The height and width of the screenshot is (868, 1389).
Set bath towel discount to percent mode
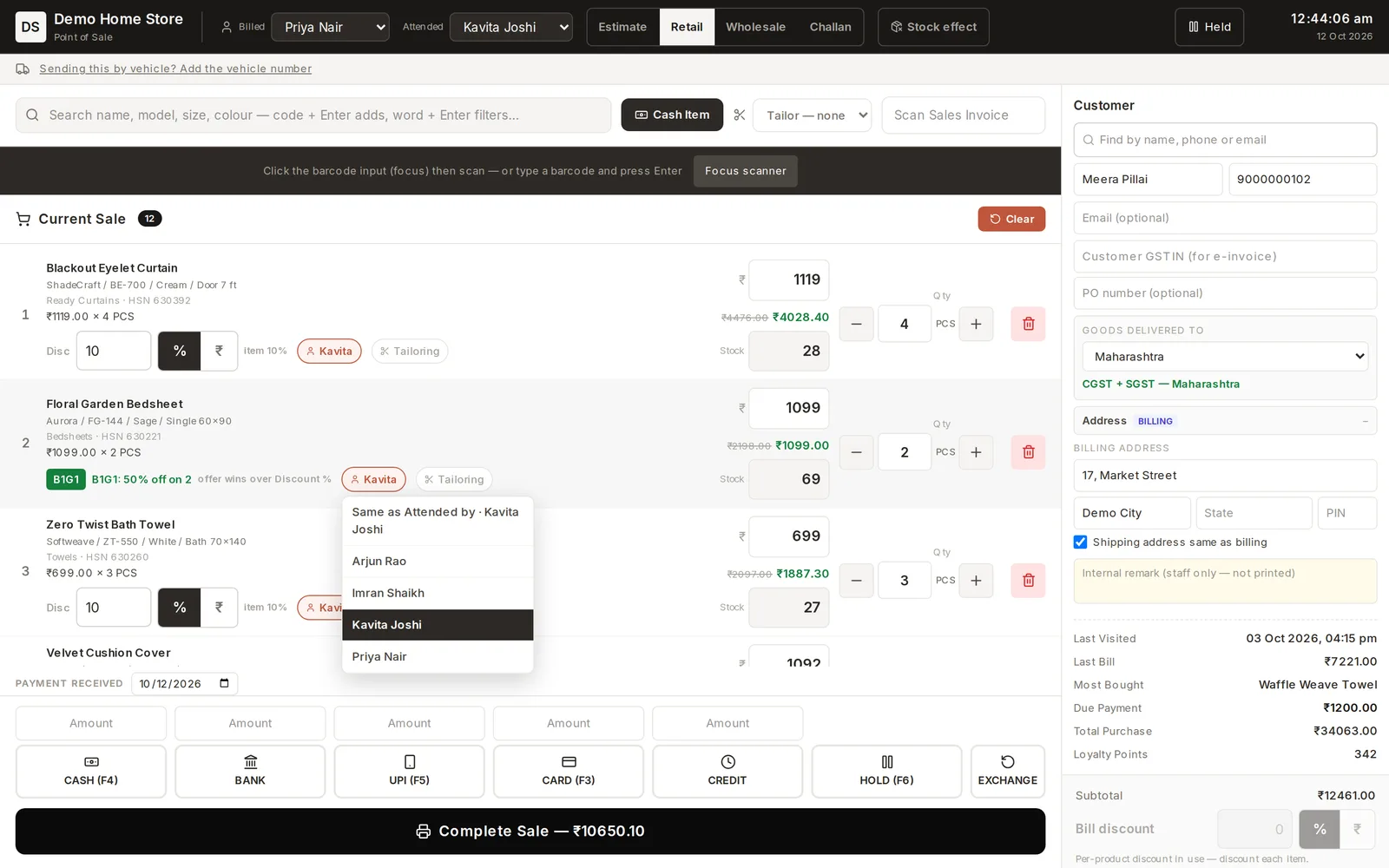click(x=180, y=608)
